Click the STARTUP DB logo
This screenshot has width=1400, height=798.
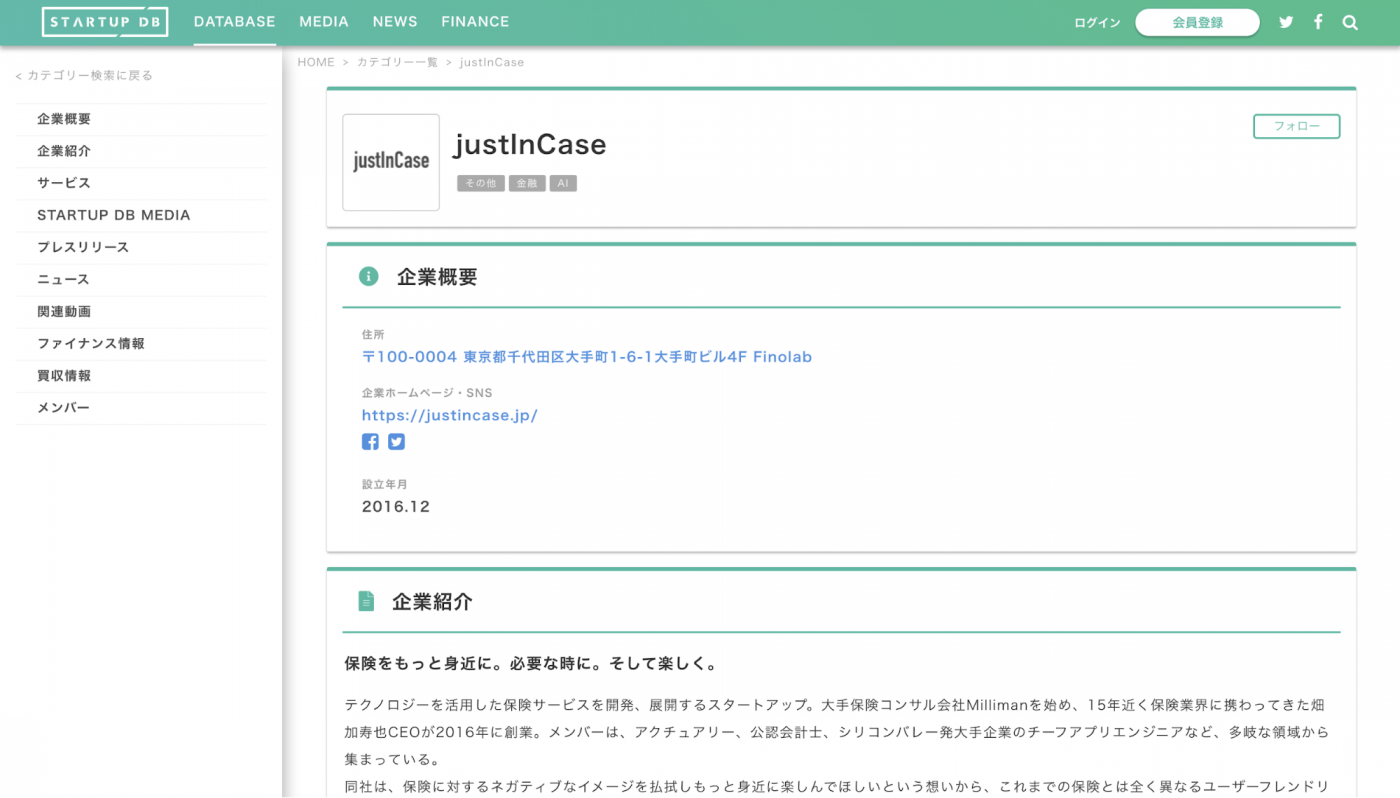pos(104,21)
